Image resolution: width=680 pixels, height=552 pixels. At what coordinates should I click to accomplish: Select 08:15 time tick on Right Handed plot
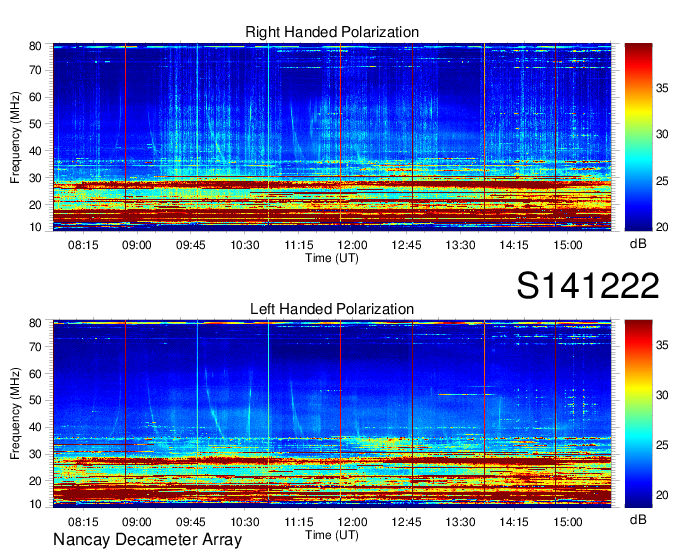tap(83, 245)
